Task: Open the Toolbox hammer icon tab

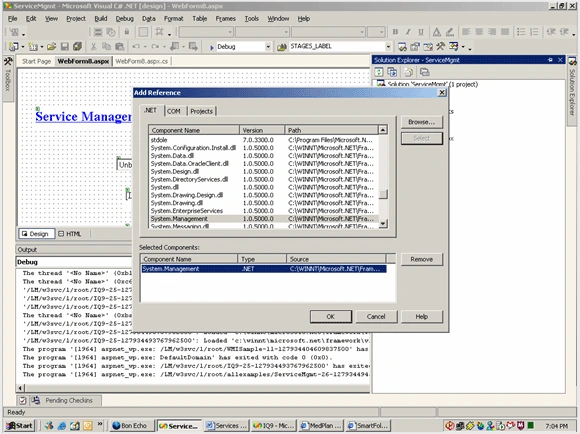Action: click(x=8, y=78)
